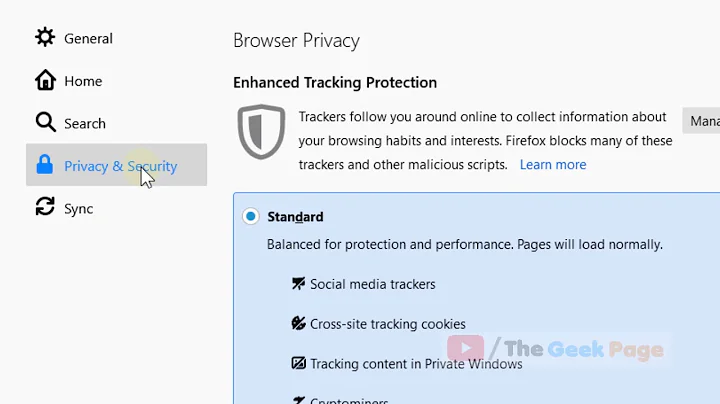Select the Standard protection radio button
Screen dimensions: 720x404
click(x=250, y=217)
